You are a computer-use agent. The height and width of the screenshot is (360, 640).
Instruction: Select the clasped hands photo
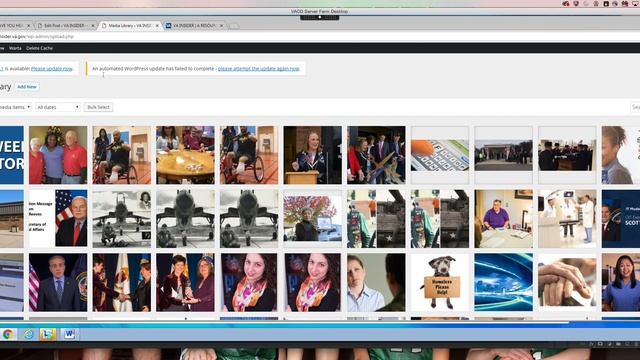tap(567, 282)
